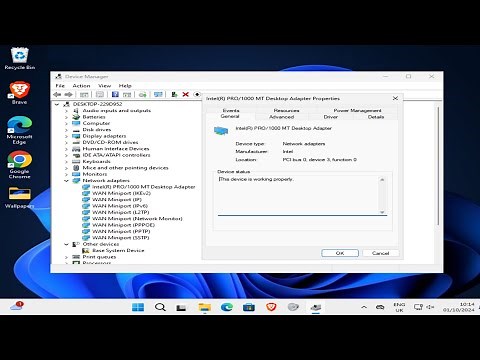This screenshot has height=360, width=480.
Task: Click Cancel in adapter Properties dialog
Action: [380, 253]
